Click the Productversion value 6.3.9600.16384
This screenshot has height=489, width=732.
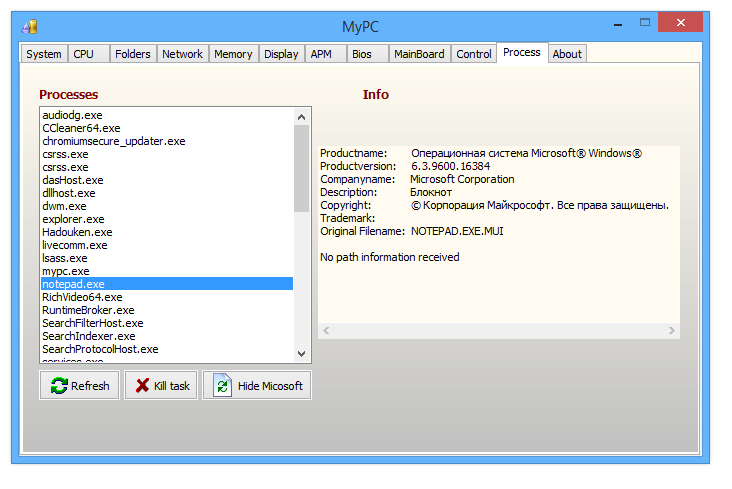pos(450,166)
